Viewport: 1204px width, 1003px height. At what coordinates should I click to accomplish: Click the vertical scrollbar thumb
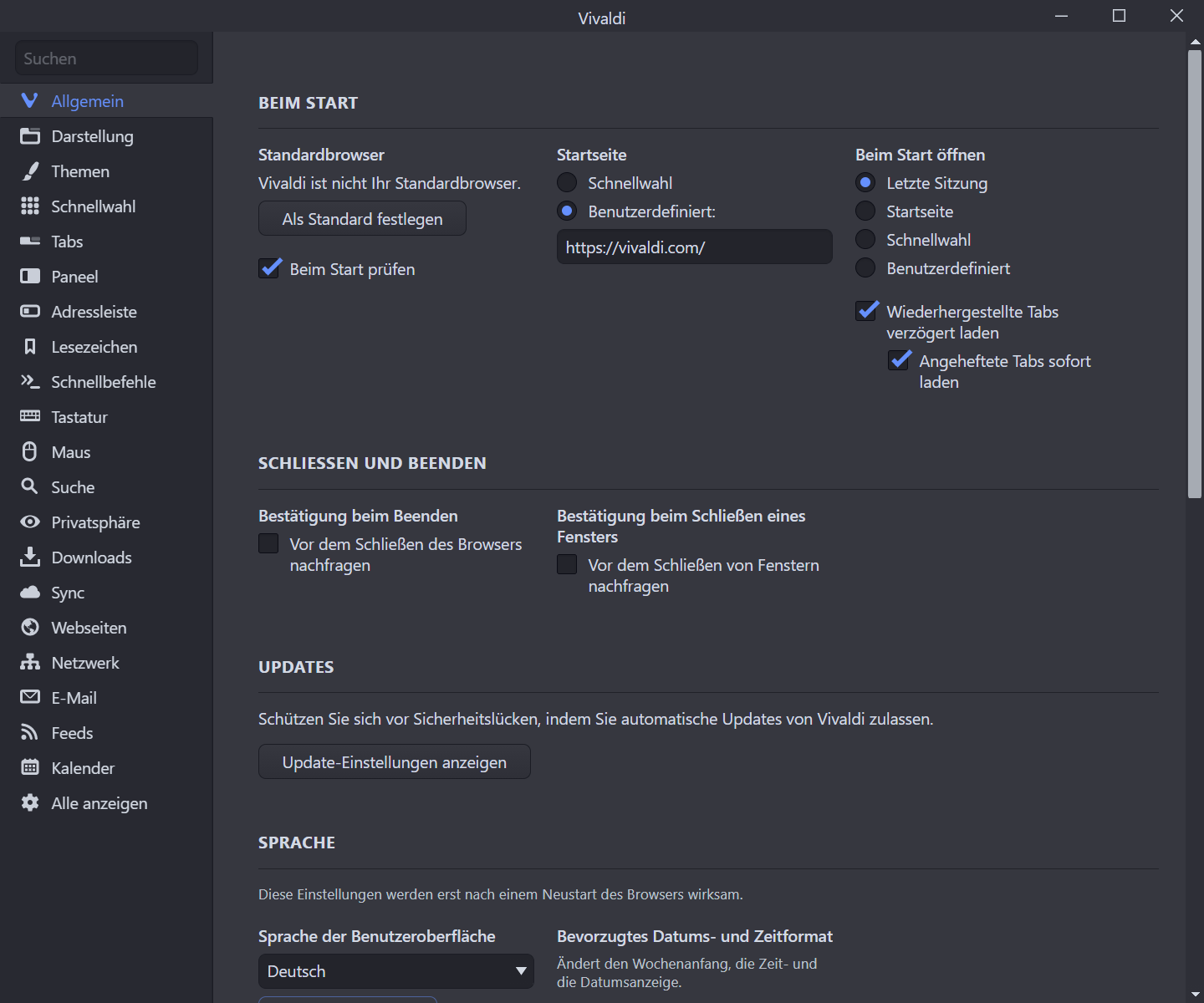(1195, 274)
